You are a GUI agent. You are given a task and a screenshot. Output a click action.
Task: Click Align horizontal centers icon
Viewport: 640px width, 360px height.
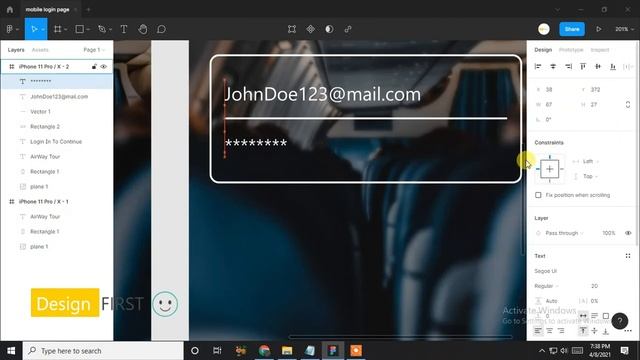pos(553,67)
